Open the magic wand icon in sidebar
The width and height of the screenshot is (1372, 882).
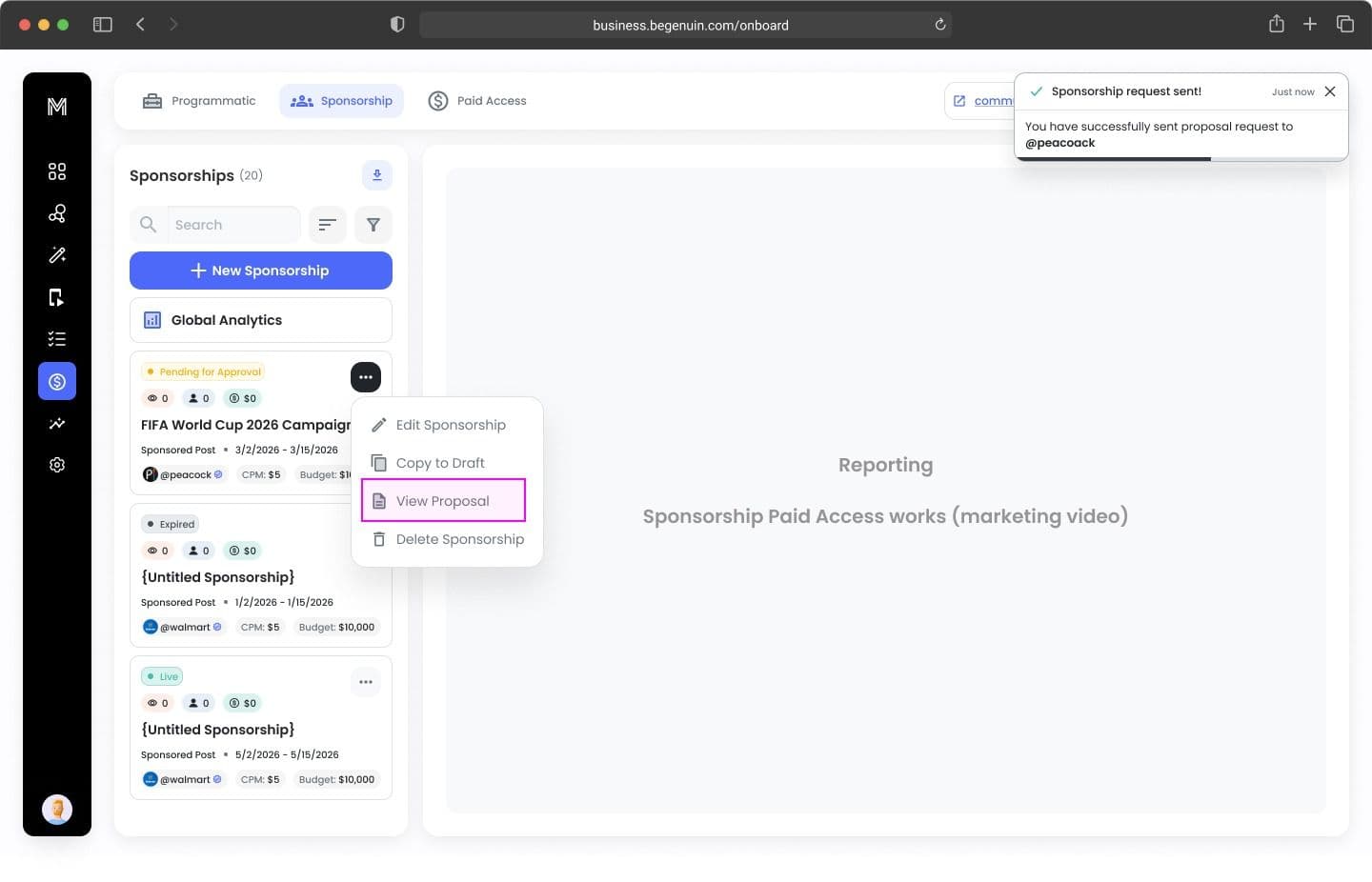tap(57, 255)
